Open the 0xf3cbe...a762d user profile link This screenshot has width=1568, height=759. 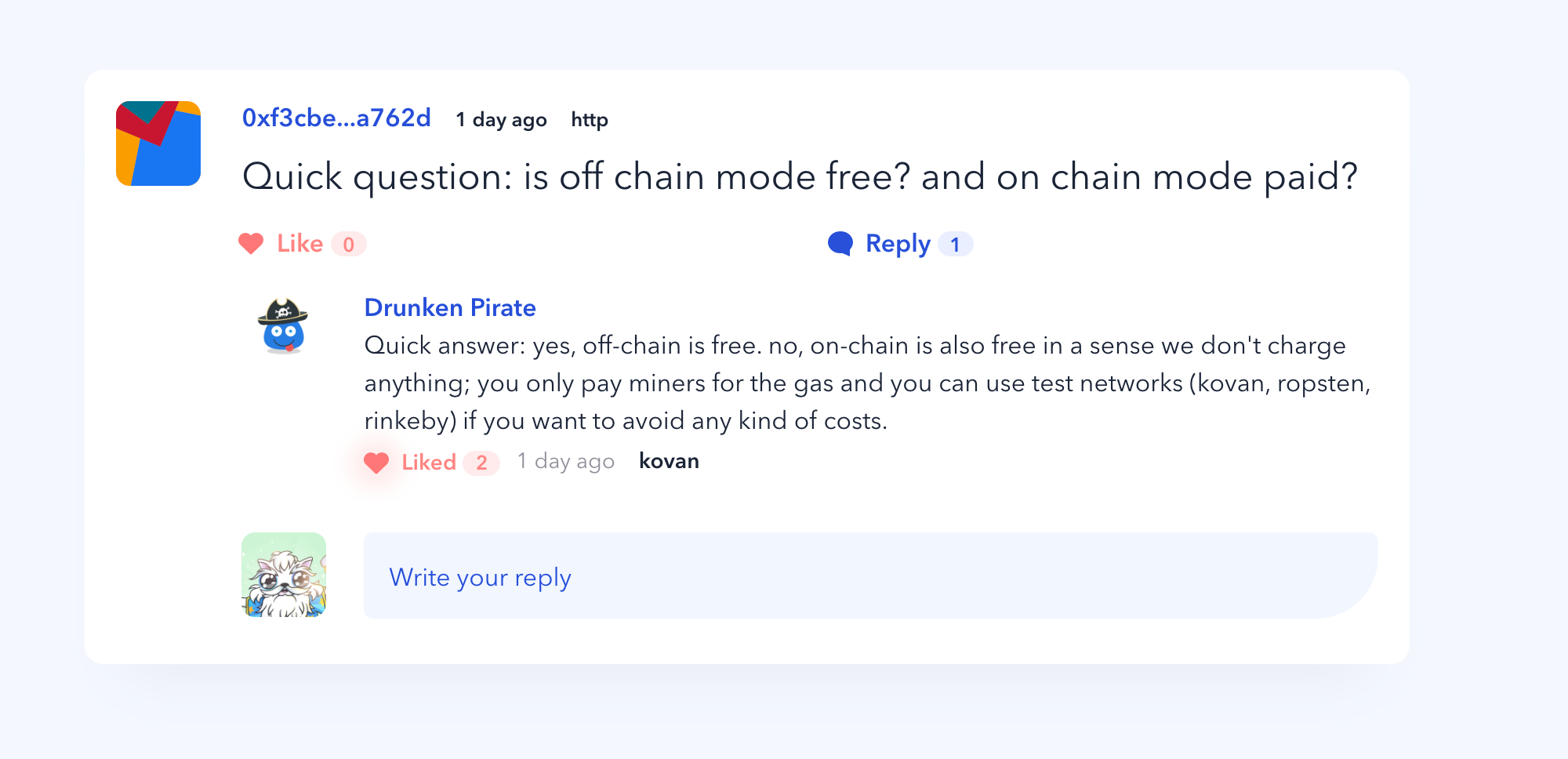click(x=336, y=118)
